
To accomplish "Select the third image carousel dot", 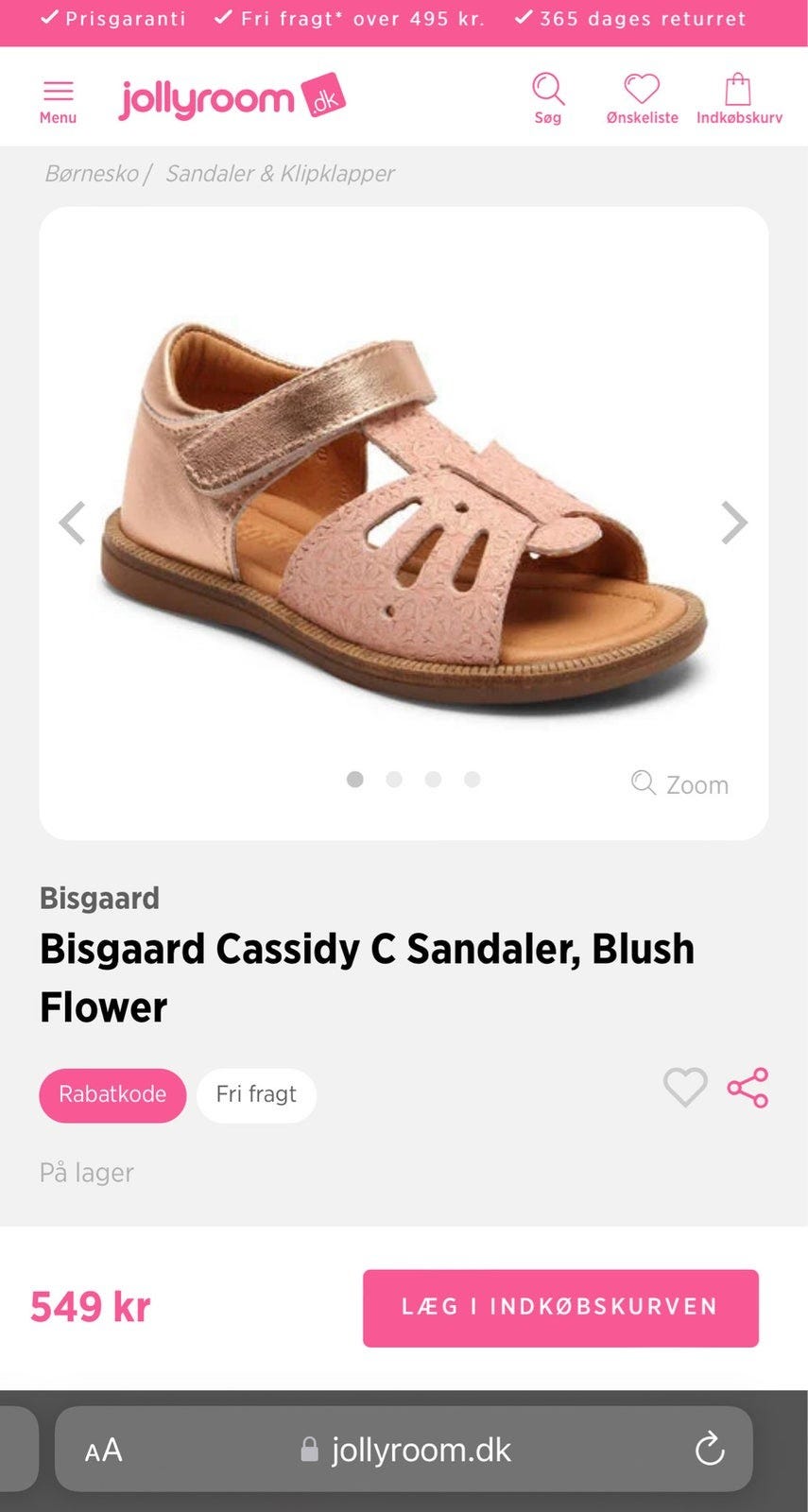I will pyautogui.click(x=433, y=780).
